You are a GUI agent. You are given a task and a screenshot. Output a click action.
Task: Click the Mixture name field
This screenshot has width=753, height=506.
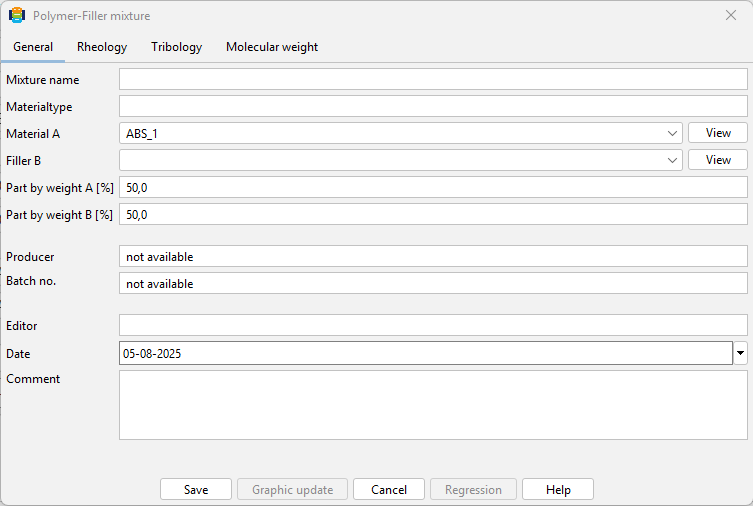[x=433, y=79]
